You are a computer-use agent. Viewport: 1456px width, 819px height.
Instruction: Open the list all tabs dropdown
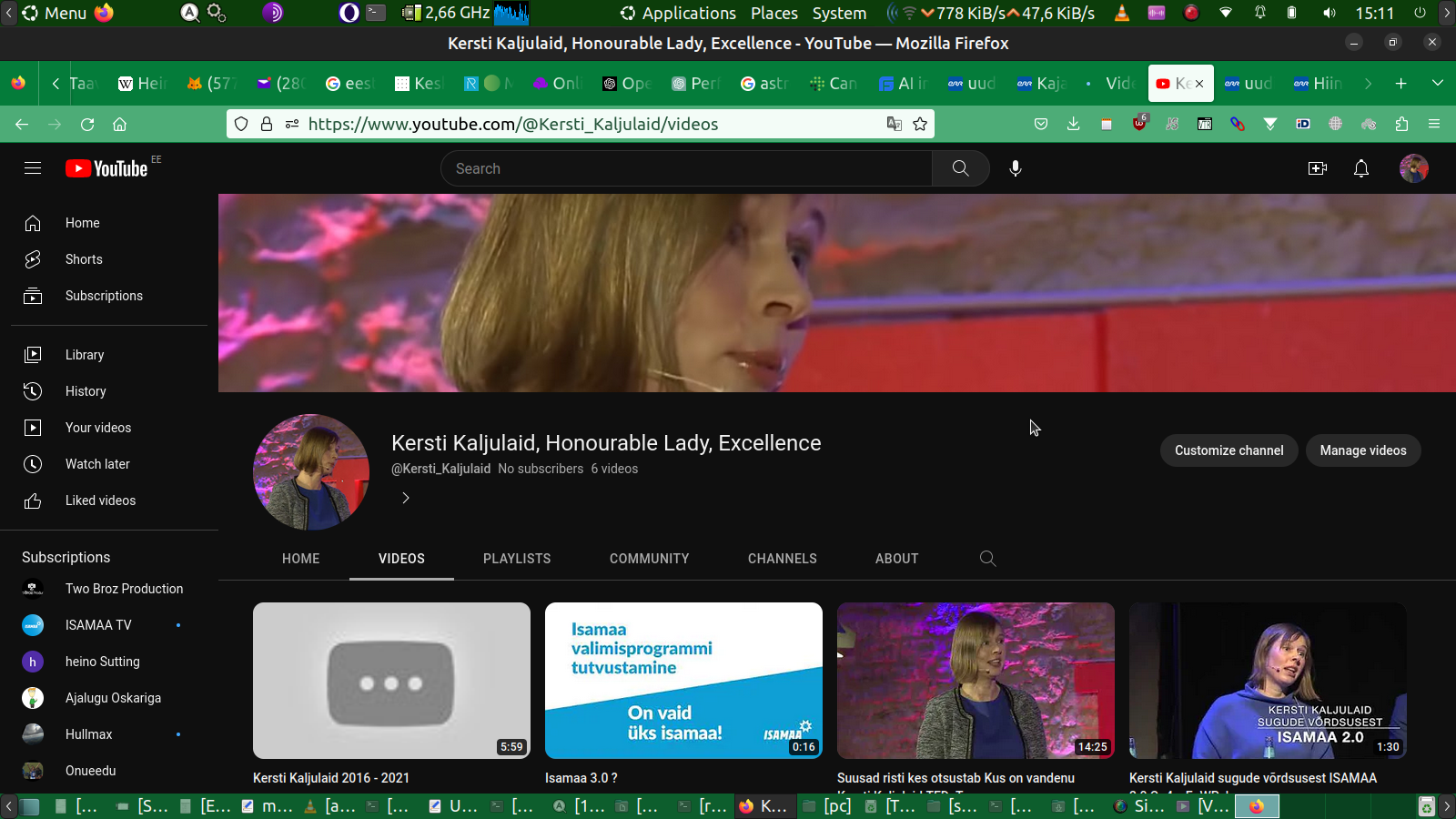[x=1437, y=83]
